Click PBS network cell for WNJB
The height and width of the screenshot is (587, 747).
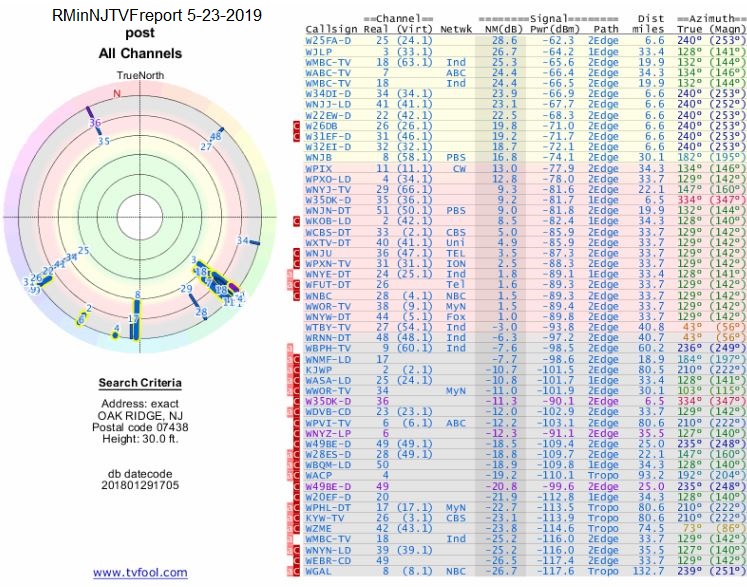(x=455, y=157)
